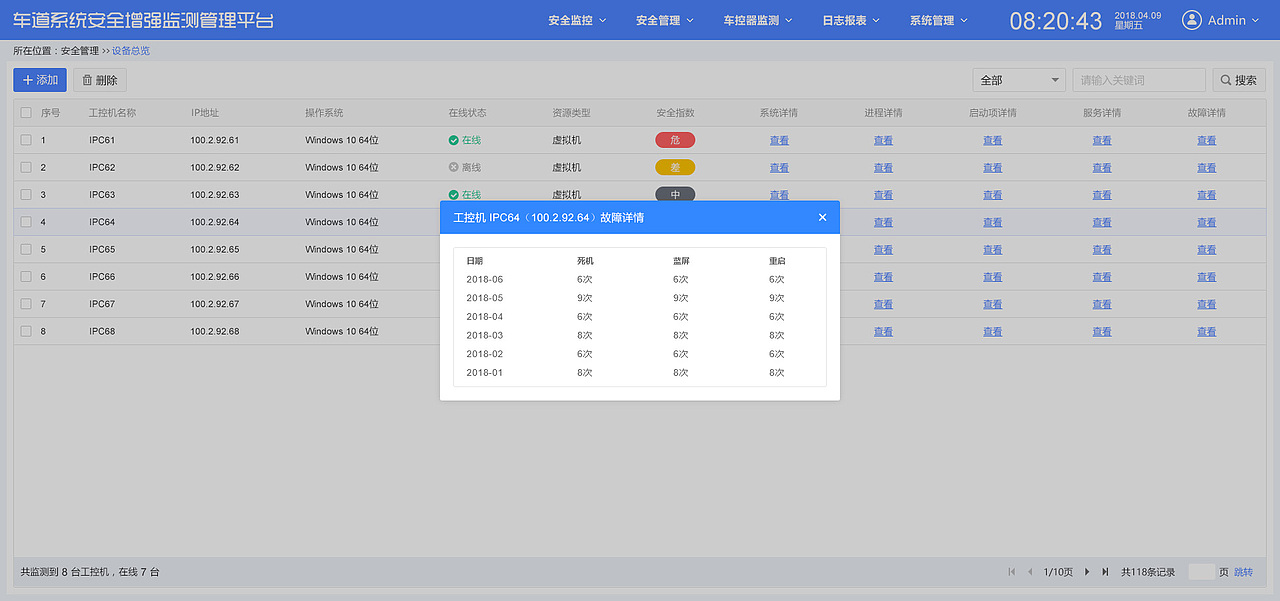Click the Admin user avatar icon

pyautogui.click(x=1191, y=20)
